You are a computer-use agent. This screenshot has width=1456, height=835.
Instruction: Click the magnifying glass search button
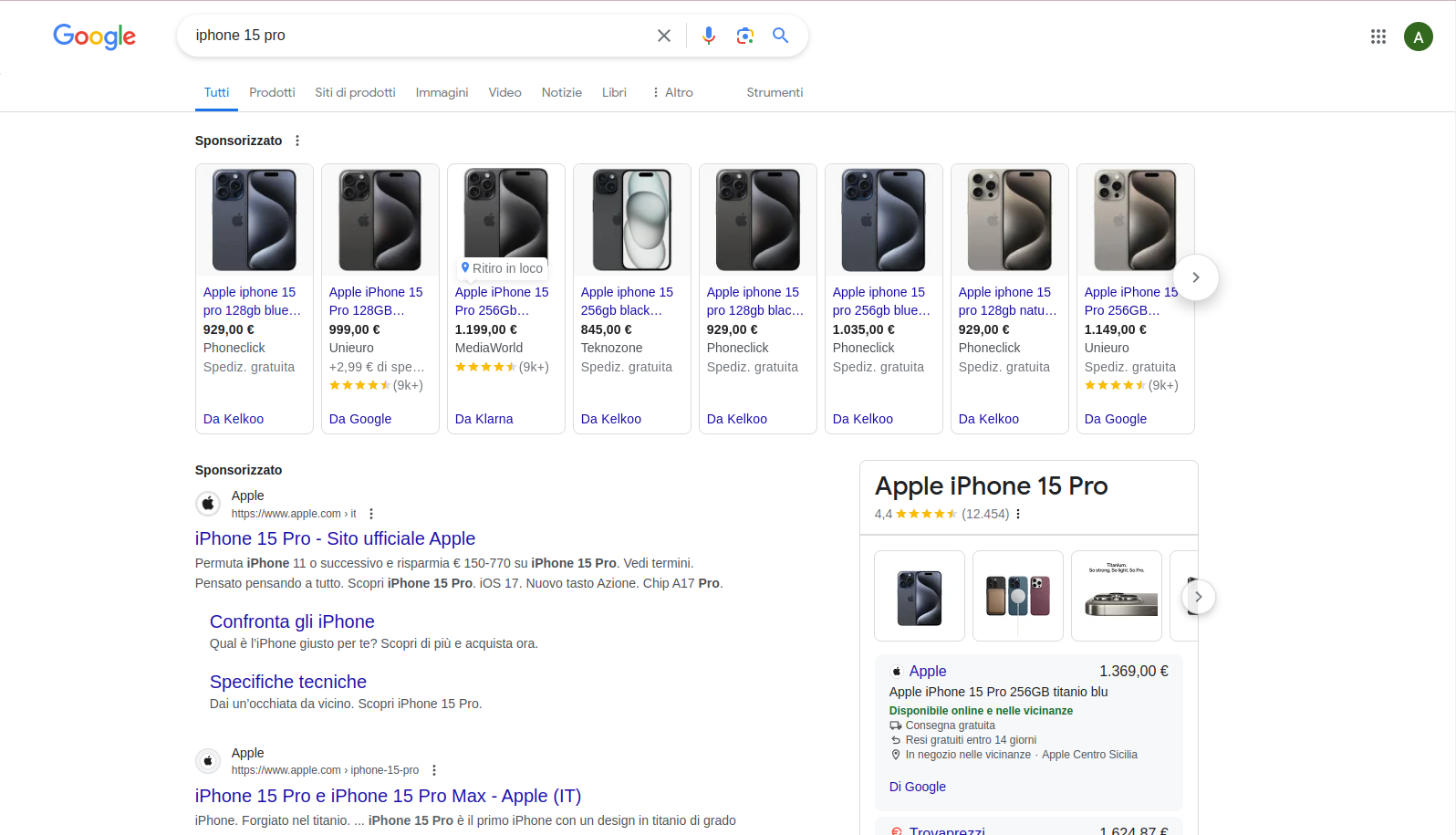click(x=780, y=36)
